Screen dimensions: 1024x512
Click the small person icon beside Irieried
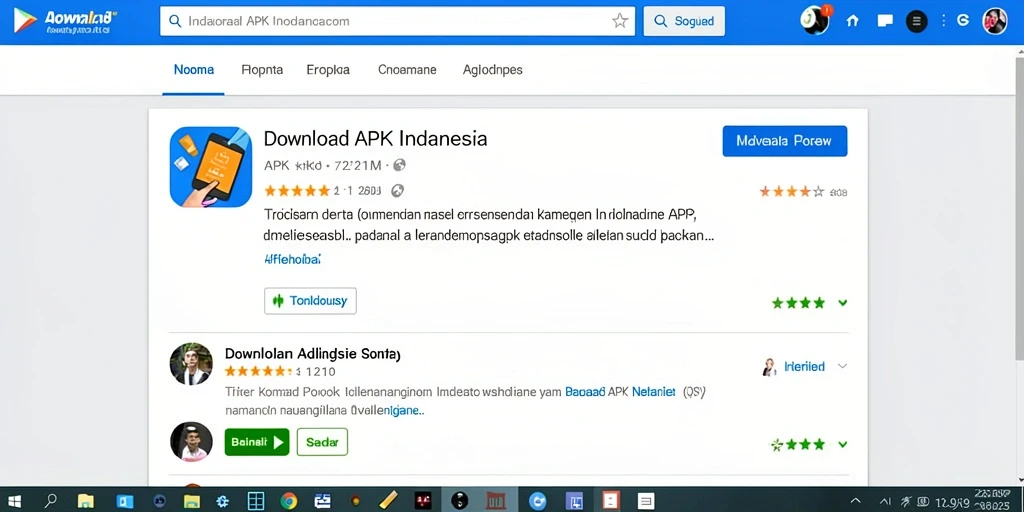pyautogui.click(x=769, y=367)
